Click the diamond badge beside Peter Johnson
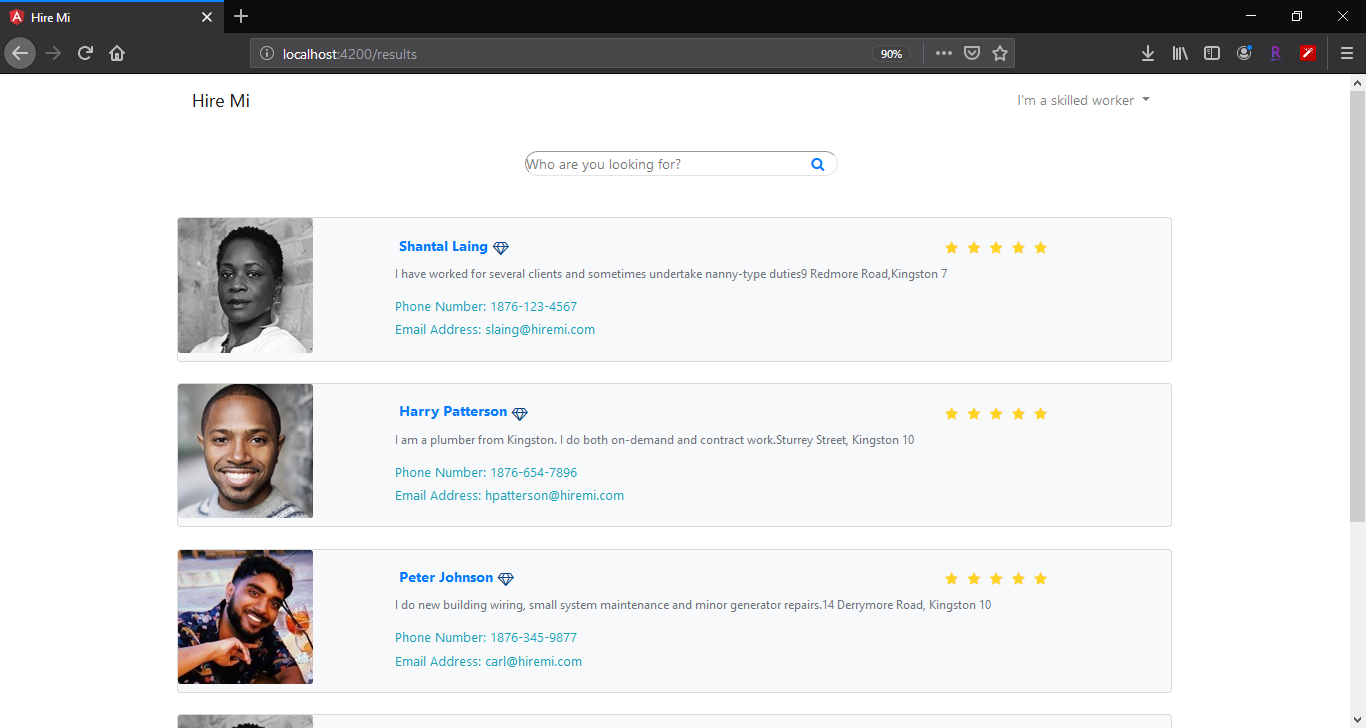The width and height of the screenshot is (1366, 728). click(506, 579)
